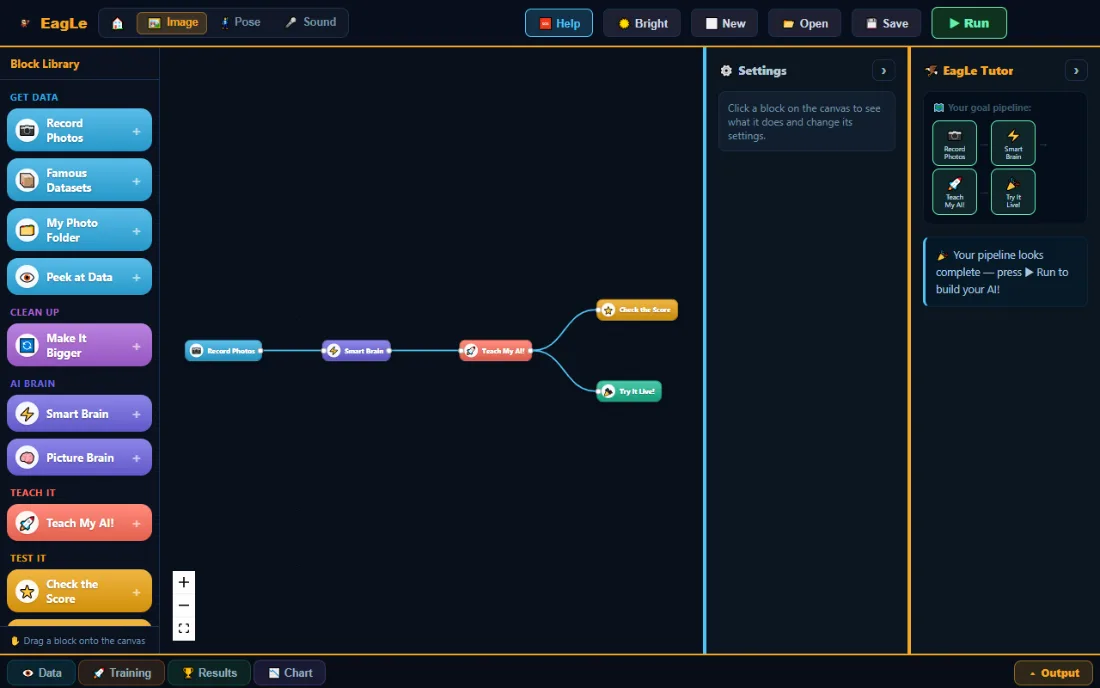Select Teach My AI node on canvas
The width and height of the screenshot is (1100, 688).
click(x=496, y=351)
